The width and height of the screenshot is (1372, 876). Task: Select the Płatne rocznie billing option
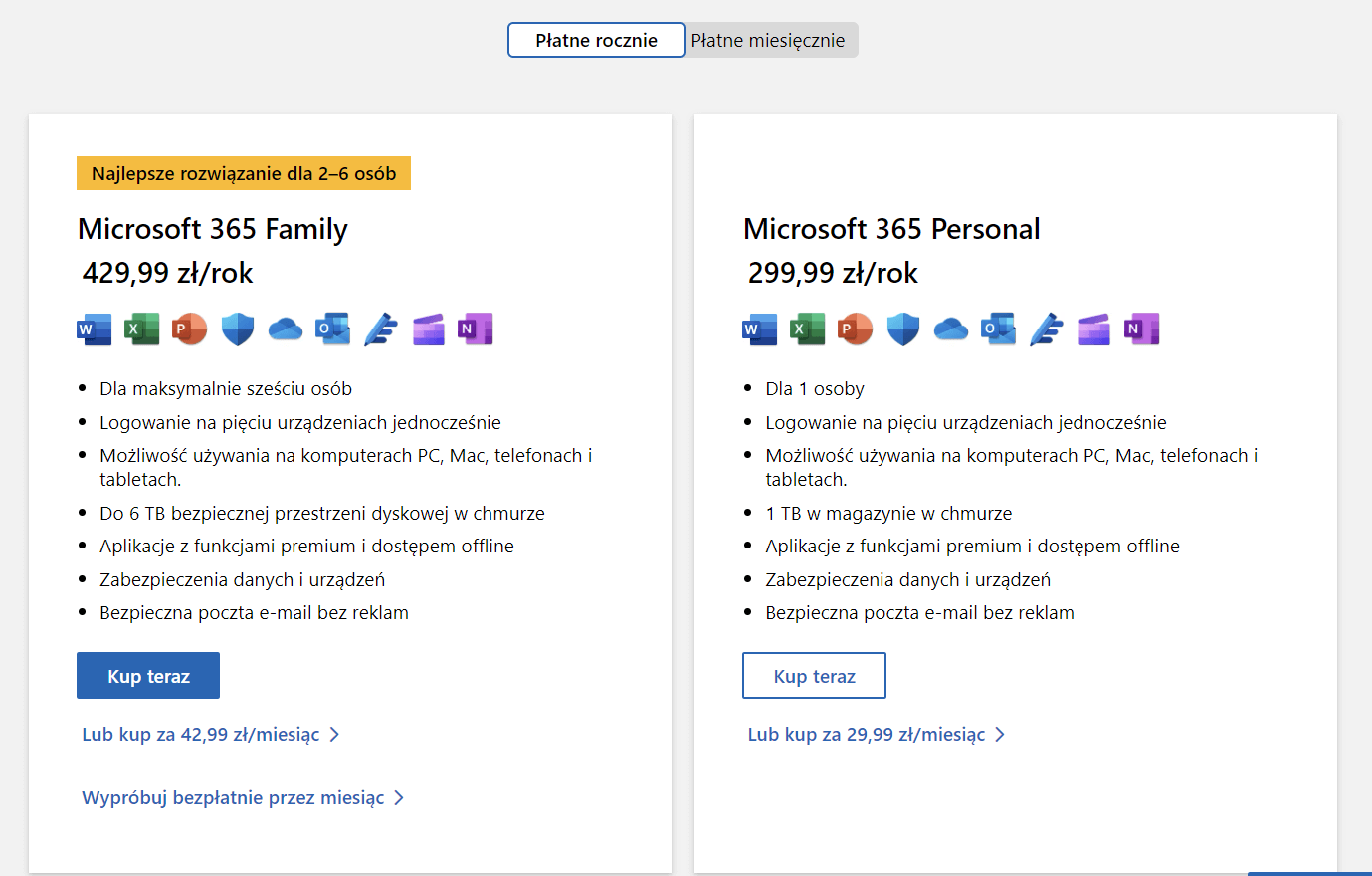coord(595,40)
